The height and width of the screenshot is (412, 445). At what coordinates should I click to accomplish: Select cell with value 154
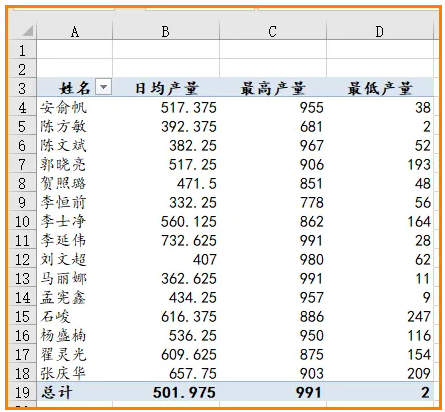380,354
